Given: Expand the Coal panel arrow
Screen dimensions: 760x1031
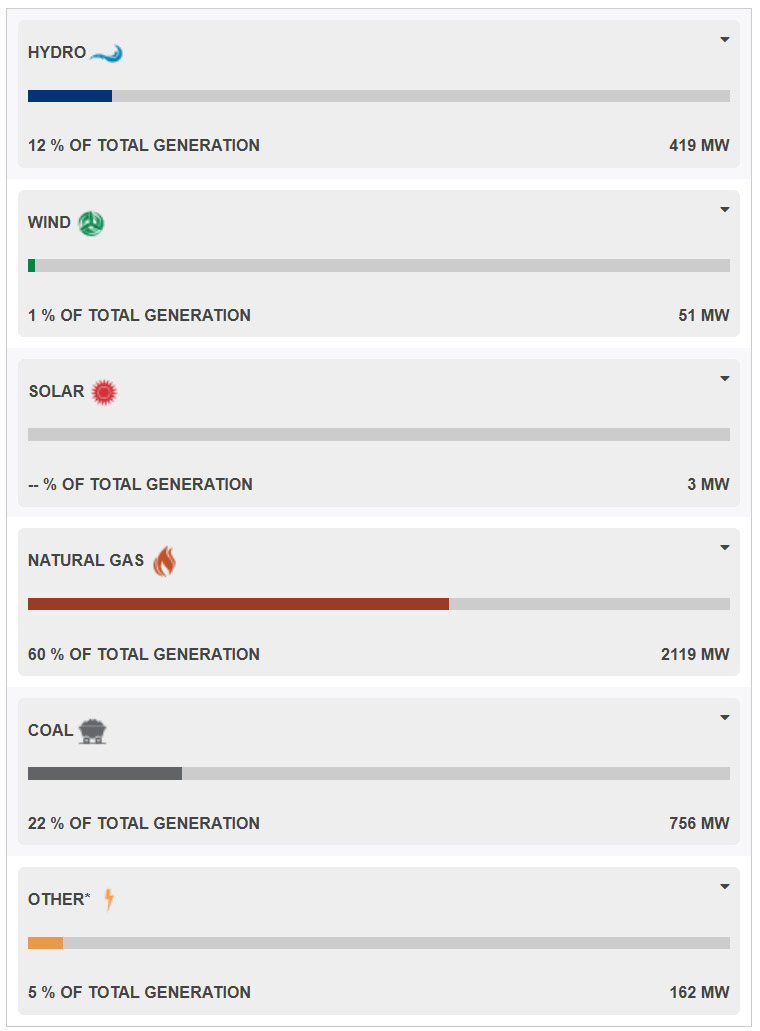Looking at the screenshot, I should coord(725,717).
